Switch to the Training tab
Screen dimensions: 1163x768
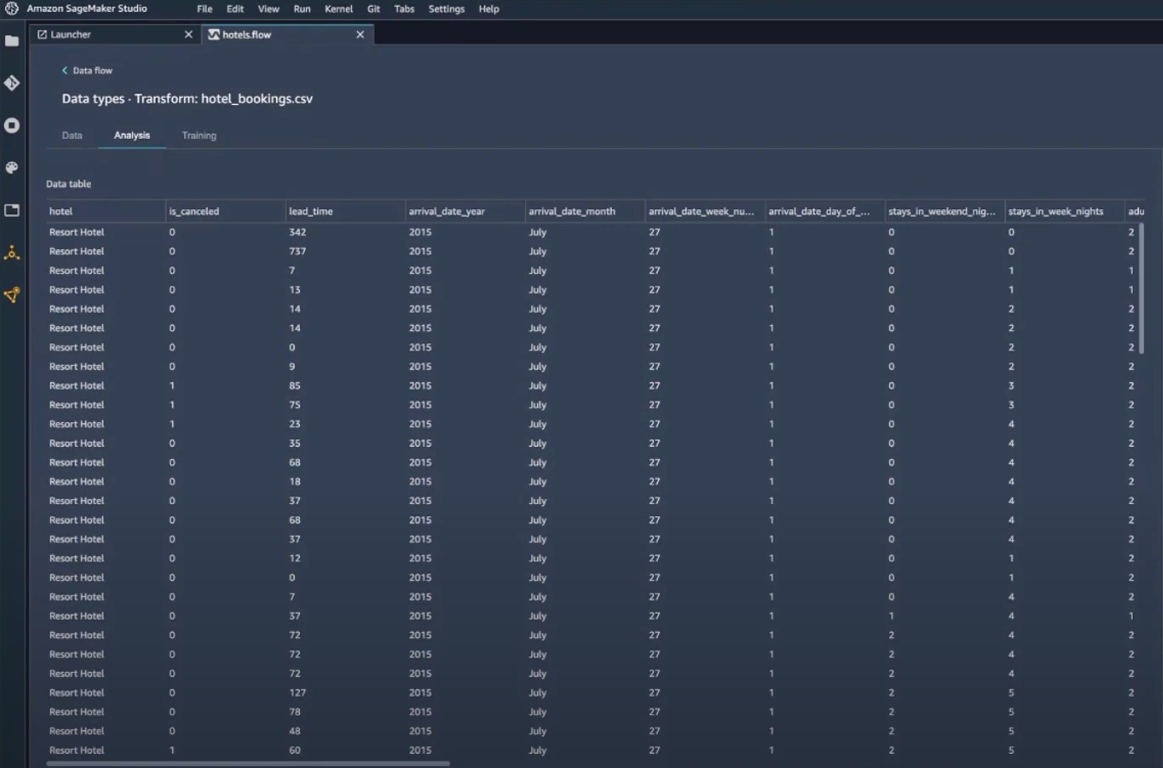click(199, 135)
